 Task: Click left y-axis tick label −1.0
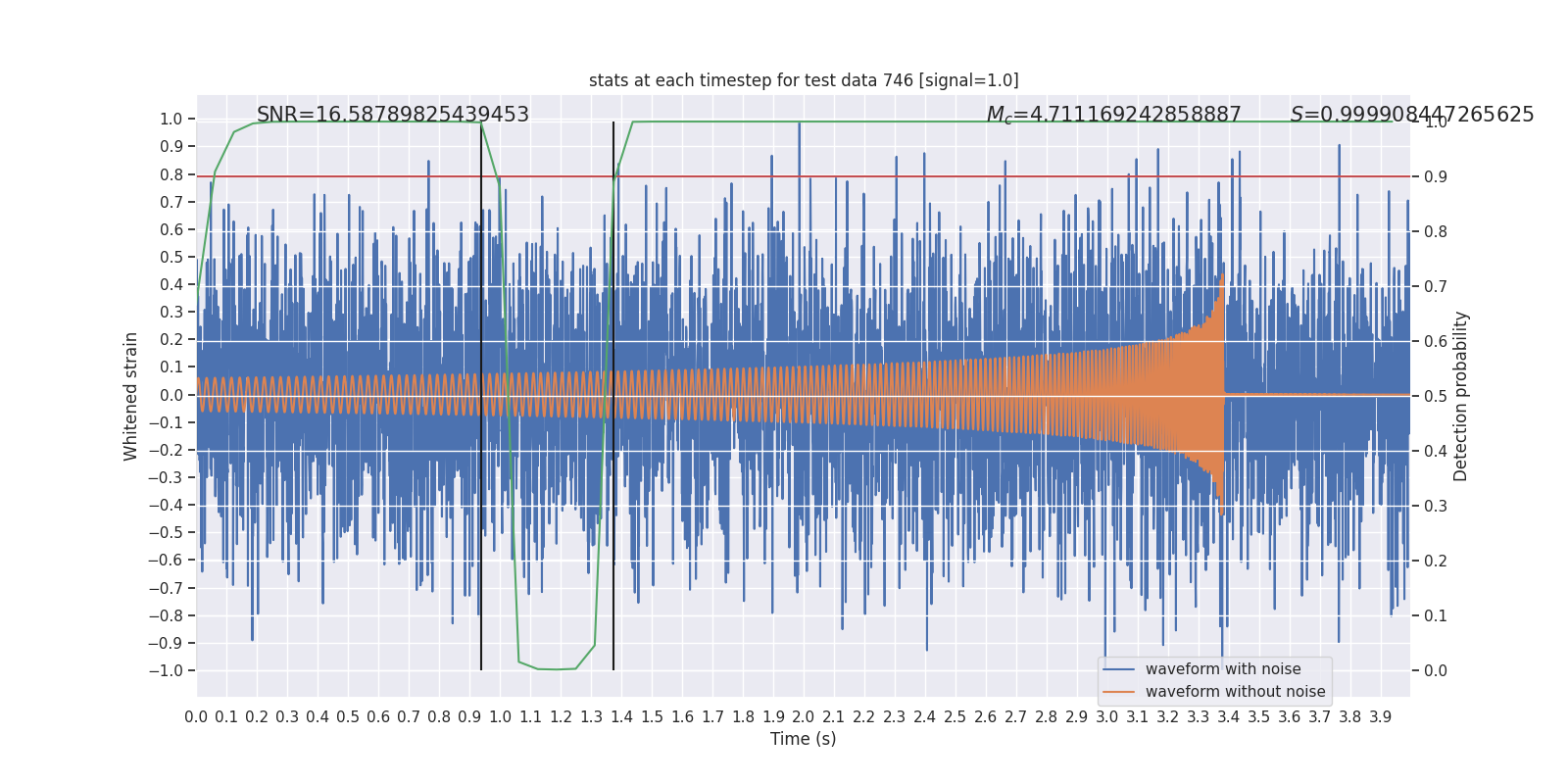click(166, 671)
